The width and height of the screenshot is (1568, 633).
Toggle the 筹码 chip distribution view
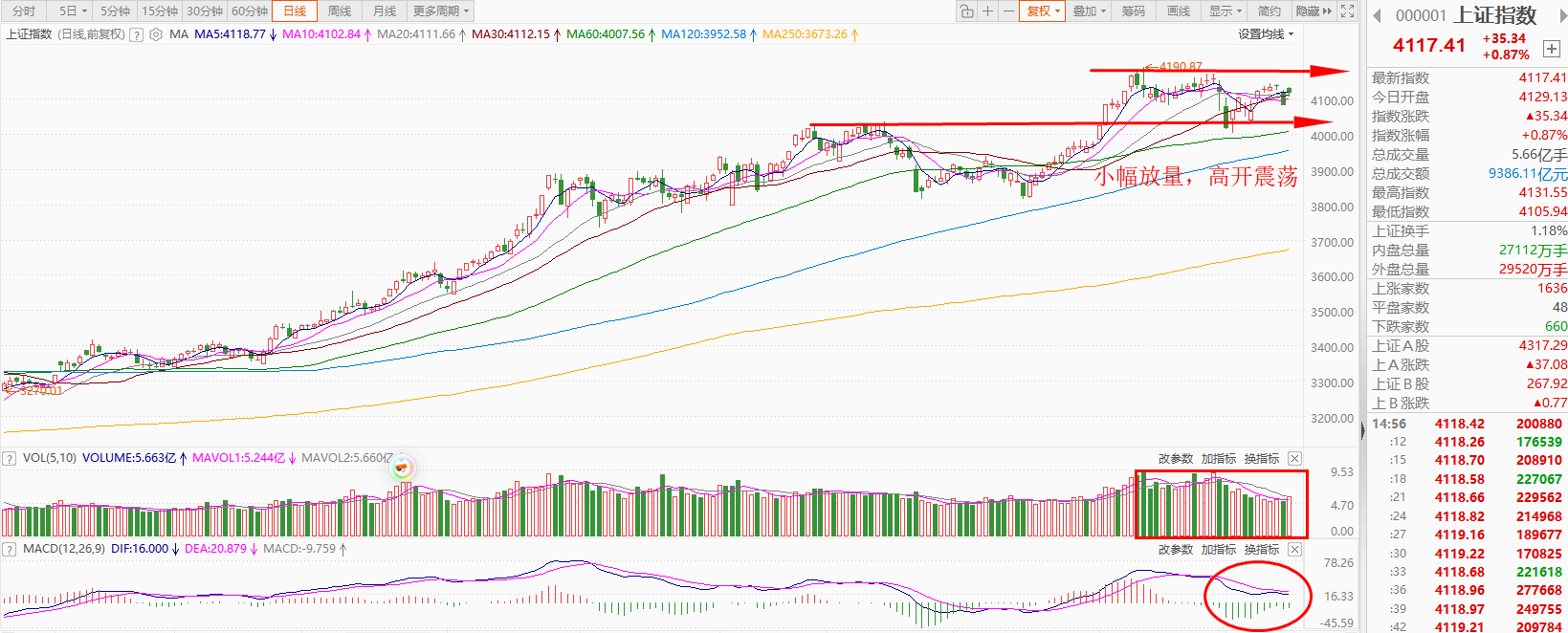click(1133, 11)
